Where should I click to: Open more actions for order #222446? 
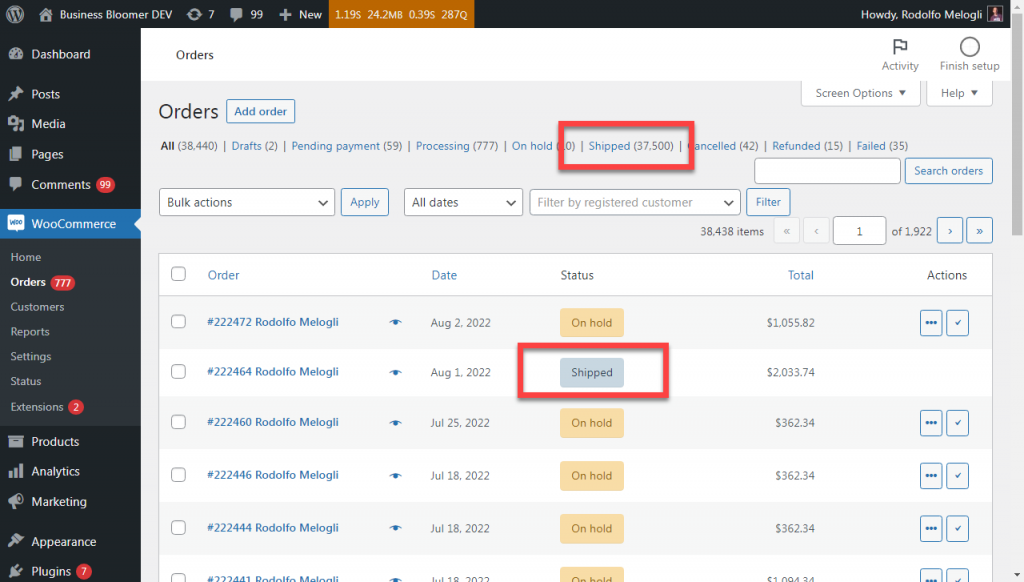(931, 476)
